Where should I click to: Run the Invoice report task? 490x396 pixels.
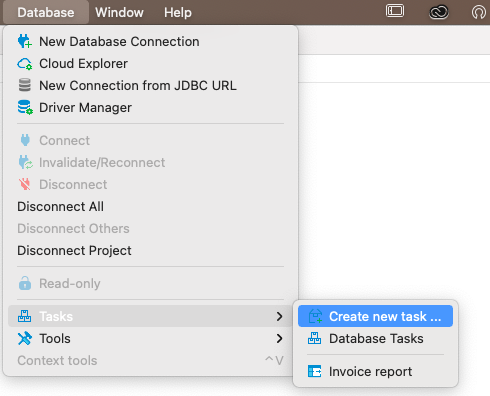click(x=375, y=371)
